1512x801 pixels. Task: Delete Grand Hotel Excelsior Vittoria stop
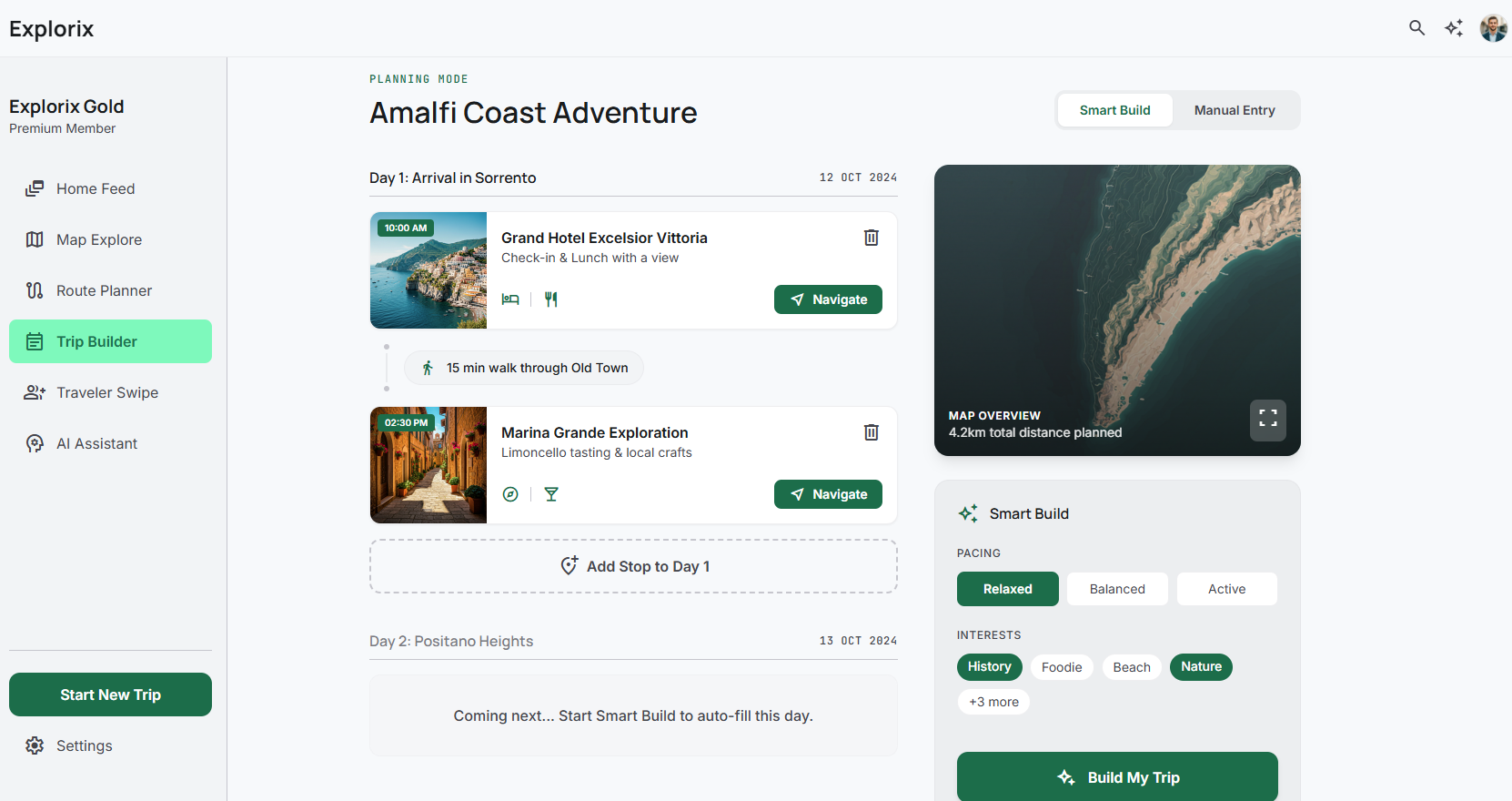tap(871, 238)
